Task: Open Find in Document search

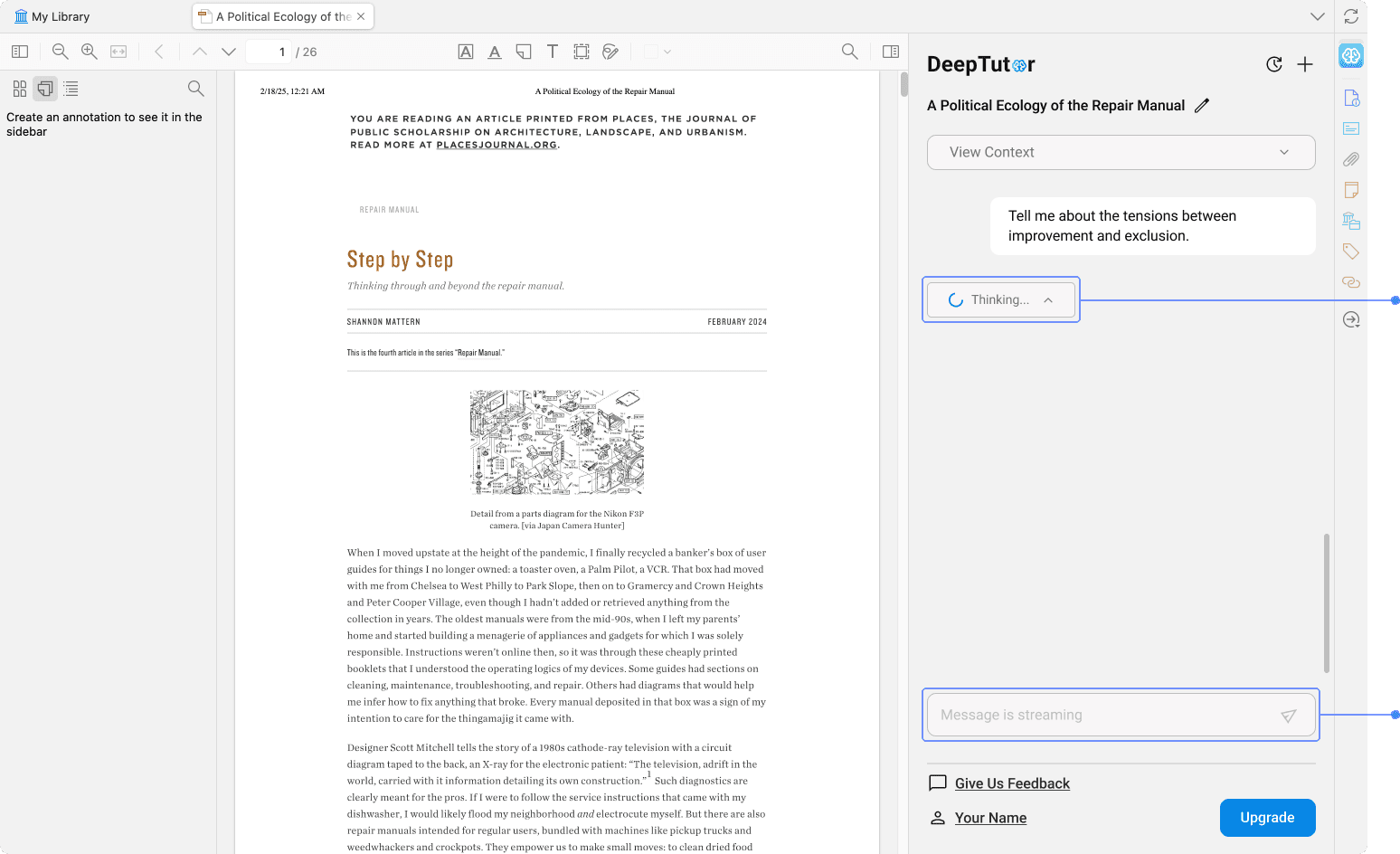Action: 850,52
